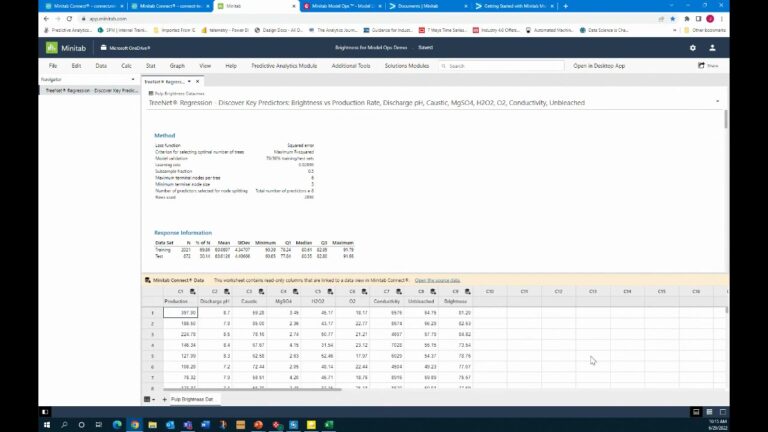This screenshot has height=432, width=768.
Task: Open the File menu
Action: pyautogui.click(x=53, y=66)
